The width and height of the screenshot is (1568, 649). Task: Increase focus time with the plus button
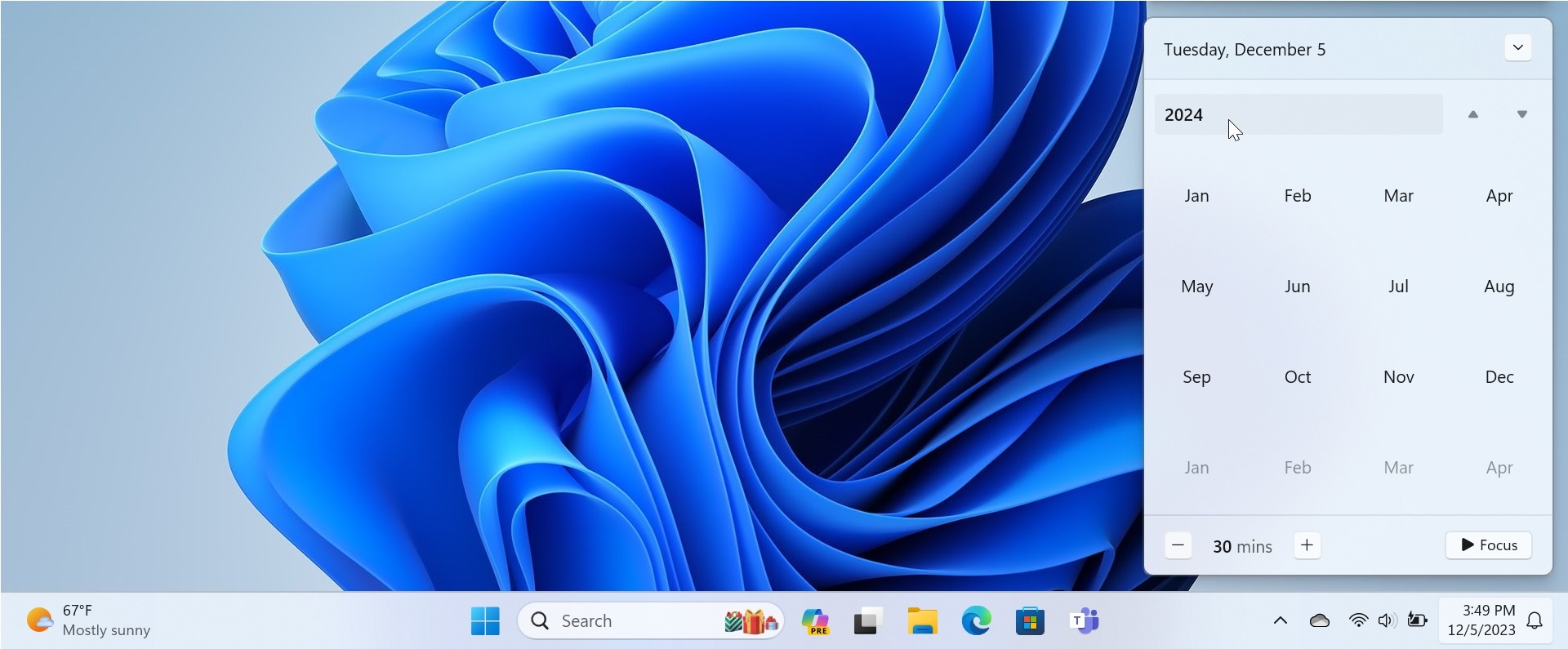(1307, 545)
